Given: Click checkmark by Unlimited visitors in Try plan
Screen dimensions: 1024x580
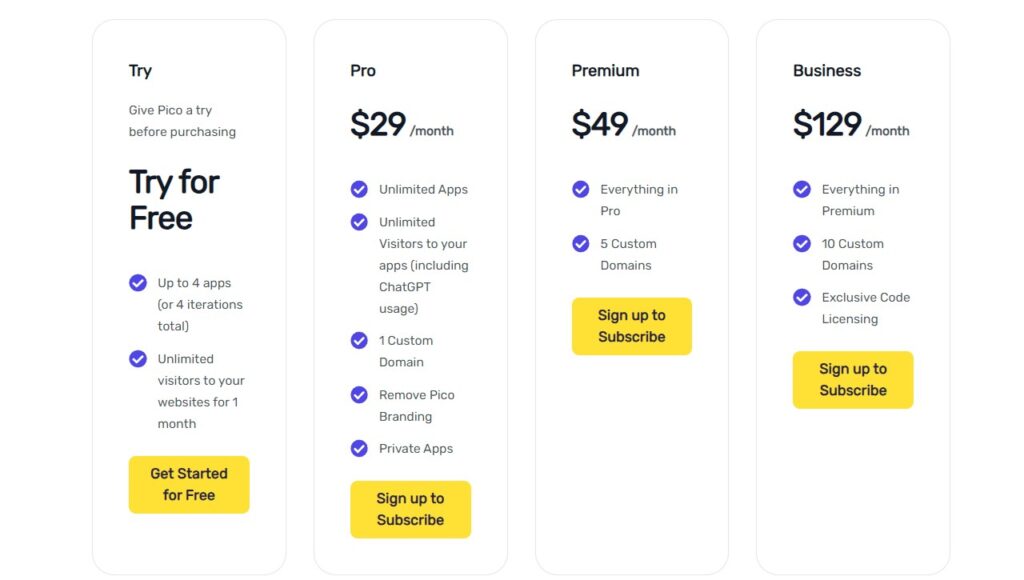Looking at the screenshot, I should point(138,359).
